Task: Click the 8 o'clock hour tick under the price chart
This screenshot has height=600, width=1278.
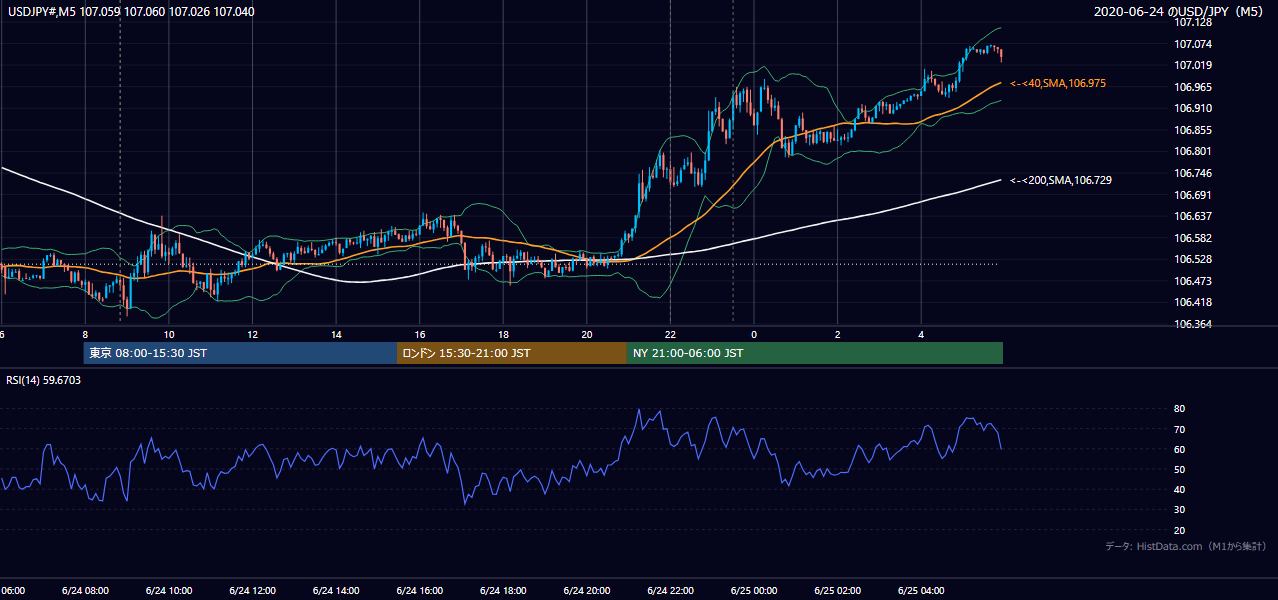Action: (85, 334)
